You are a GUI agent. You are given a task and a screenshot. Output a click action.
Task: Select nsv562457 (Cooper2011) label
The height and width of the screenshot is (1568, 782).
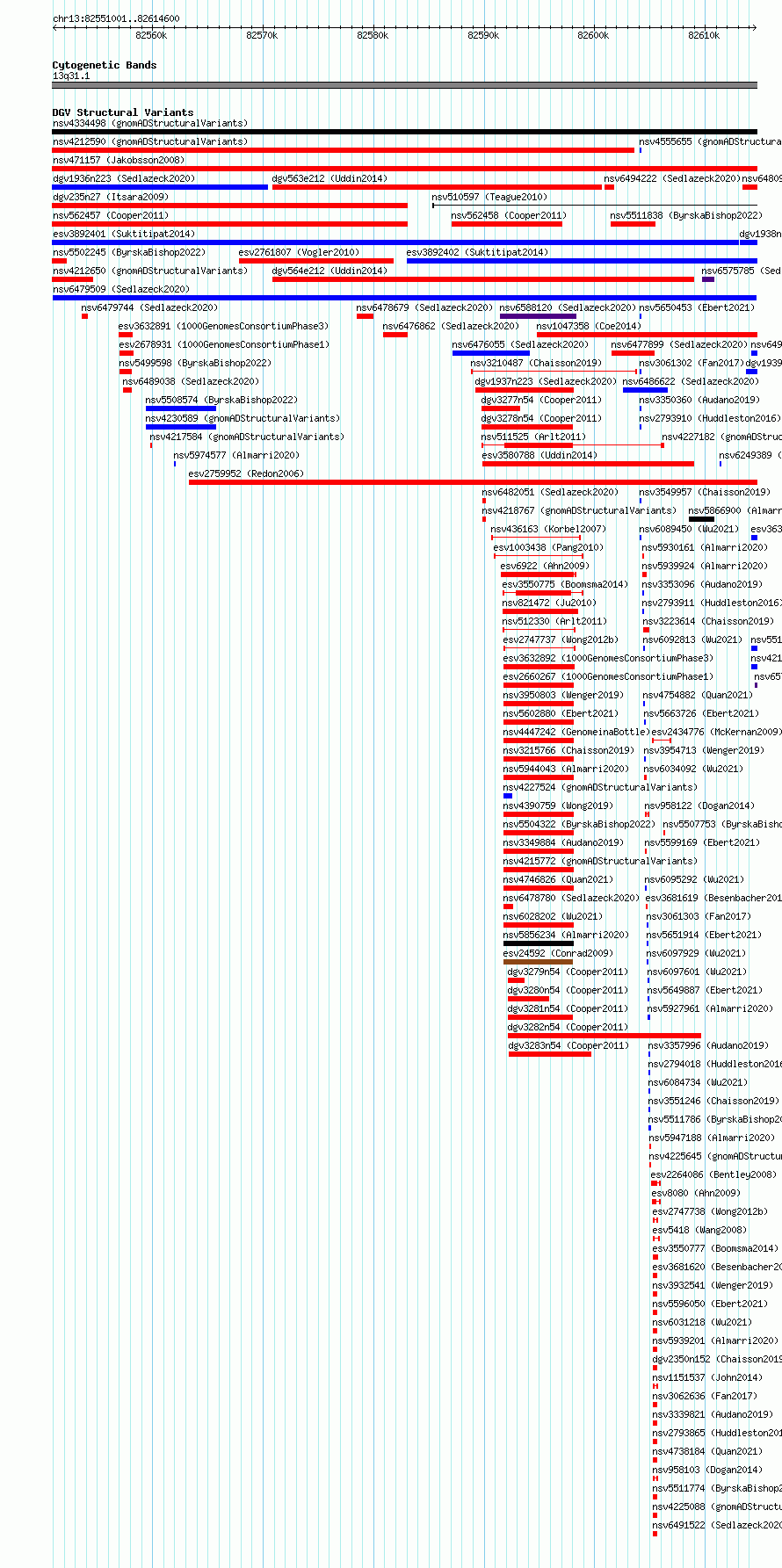click(111, 215)
